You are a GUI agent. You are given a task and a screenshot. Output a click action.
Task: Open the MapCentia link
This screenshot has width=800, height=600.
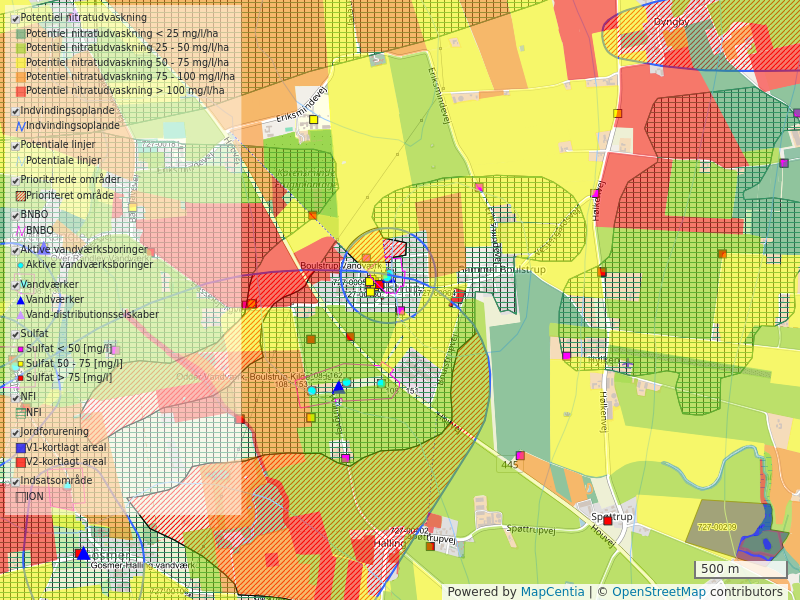click(552, 592)
